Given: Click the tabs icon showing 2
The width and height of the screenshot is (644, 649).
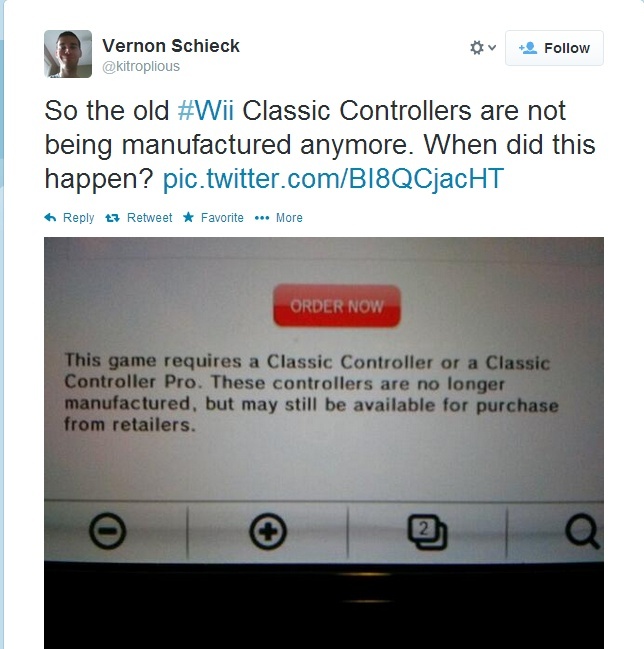Looking at the screenshot, I should point(427,532).
